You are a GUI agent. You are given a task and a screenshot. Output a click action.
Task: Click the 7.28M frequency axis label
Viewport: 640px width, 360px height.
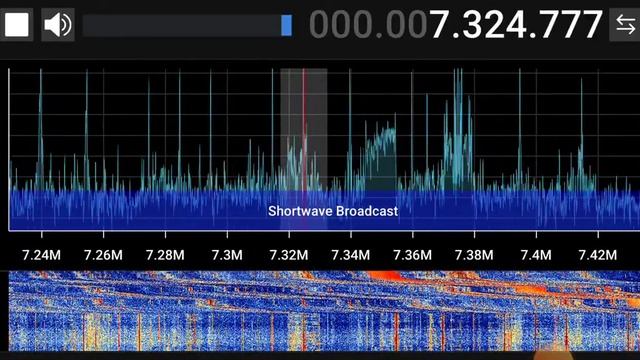click(x=165, y=255)
